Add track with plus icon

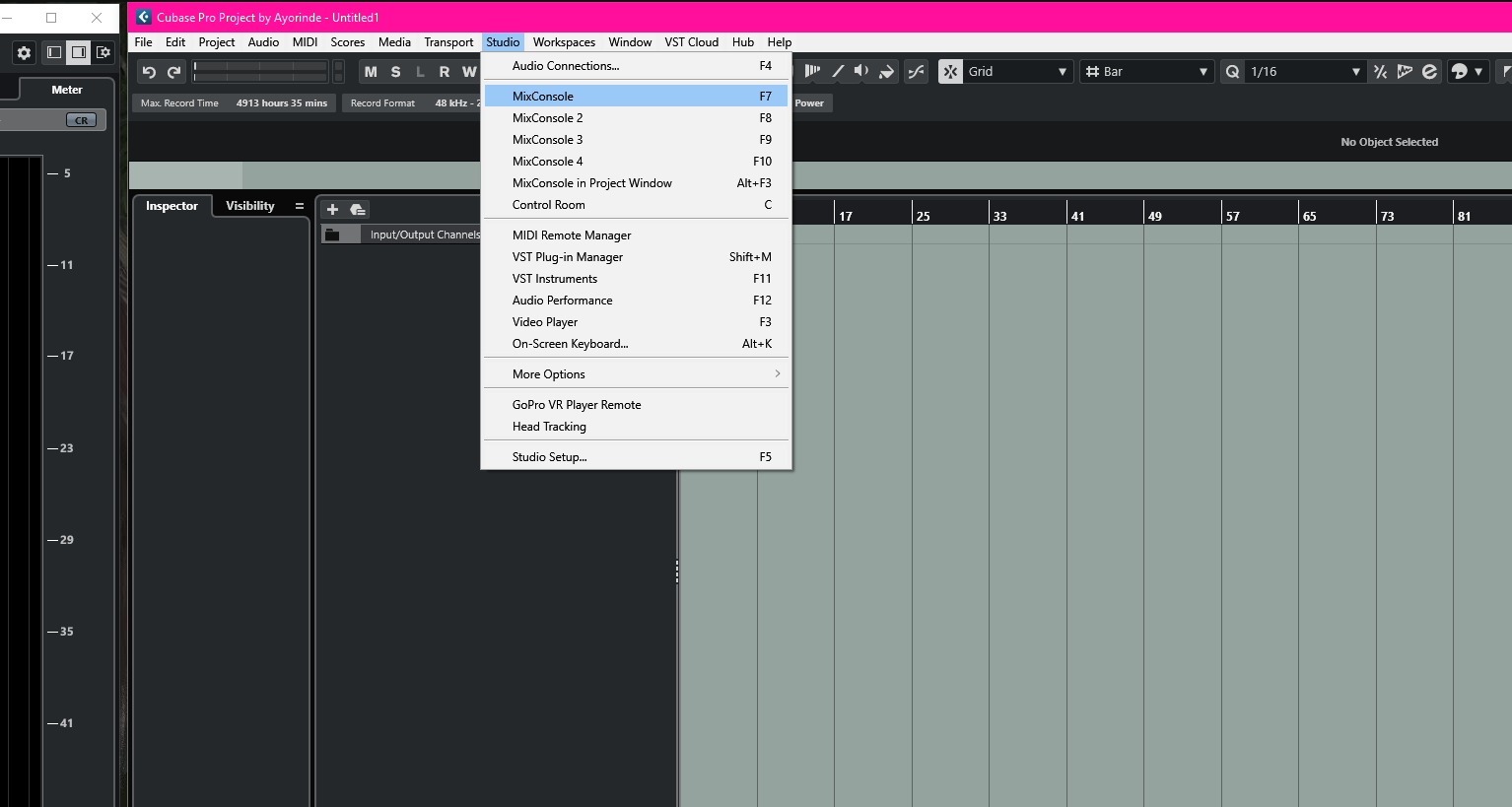[332, 209]
